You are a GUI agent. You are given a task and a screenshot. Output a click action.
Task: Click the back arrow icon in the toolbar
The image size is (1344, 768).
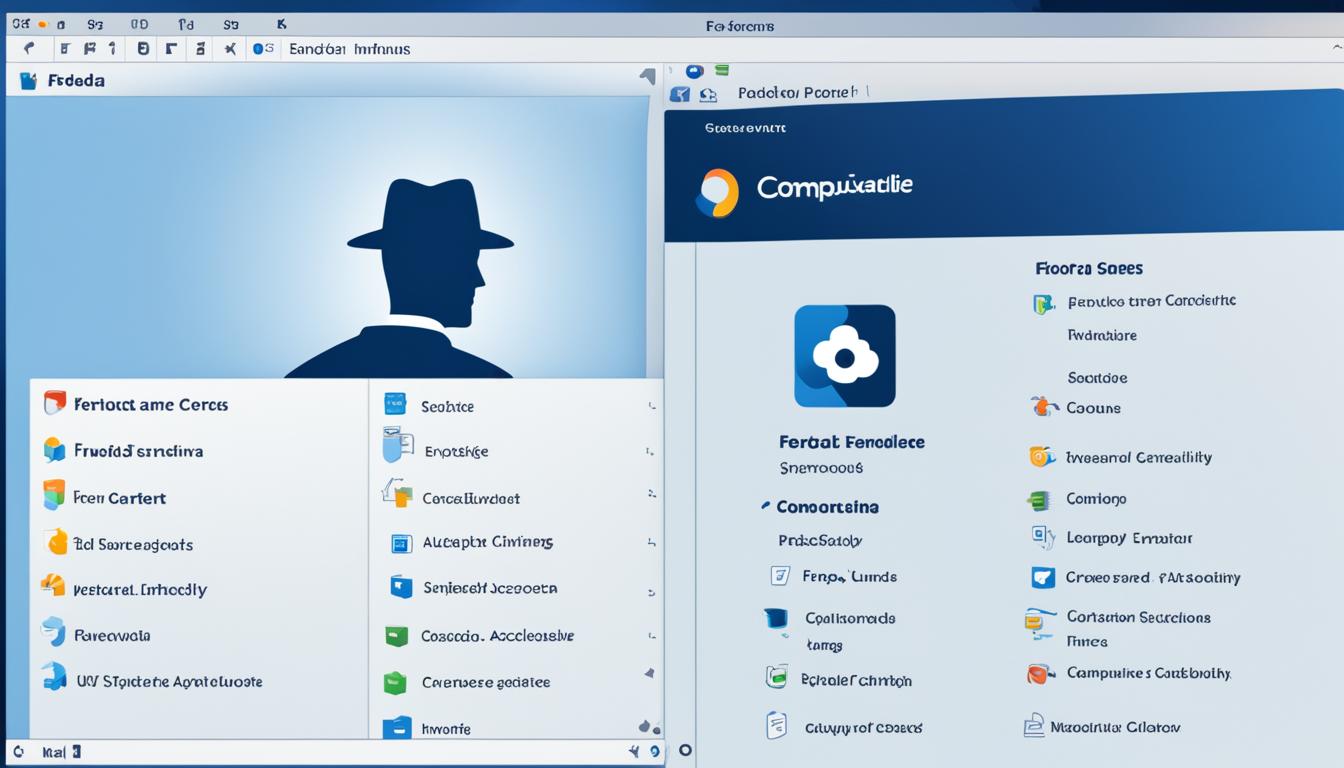point(27,47)
